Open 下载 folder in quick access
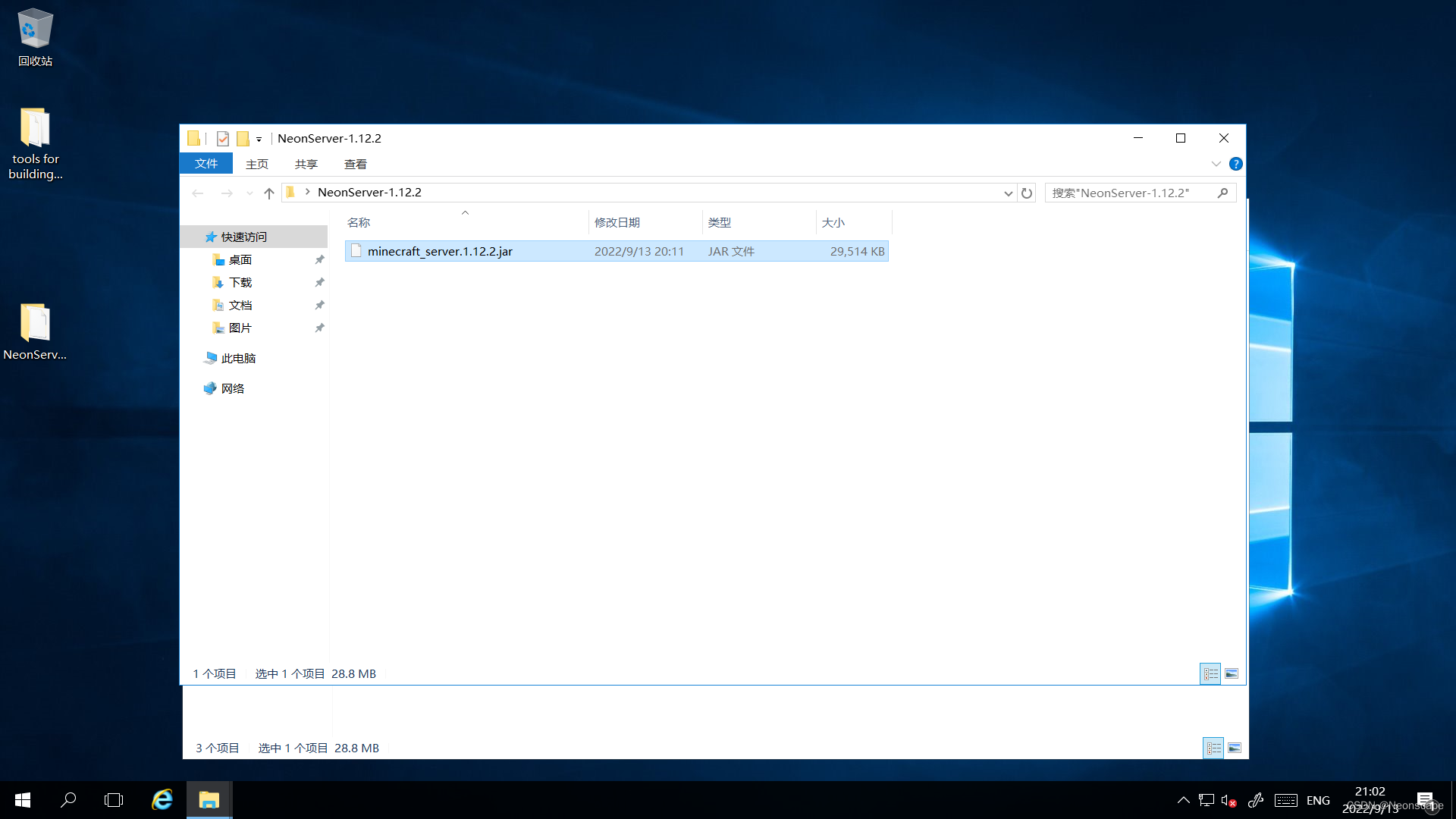Image resolution: width=1456 pixels, height=819 pixels. [x=240, y=283]
